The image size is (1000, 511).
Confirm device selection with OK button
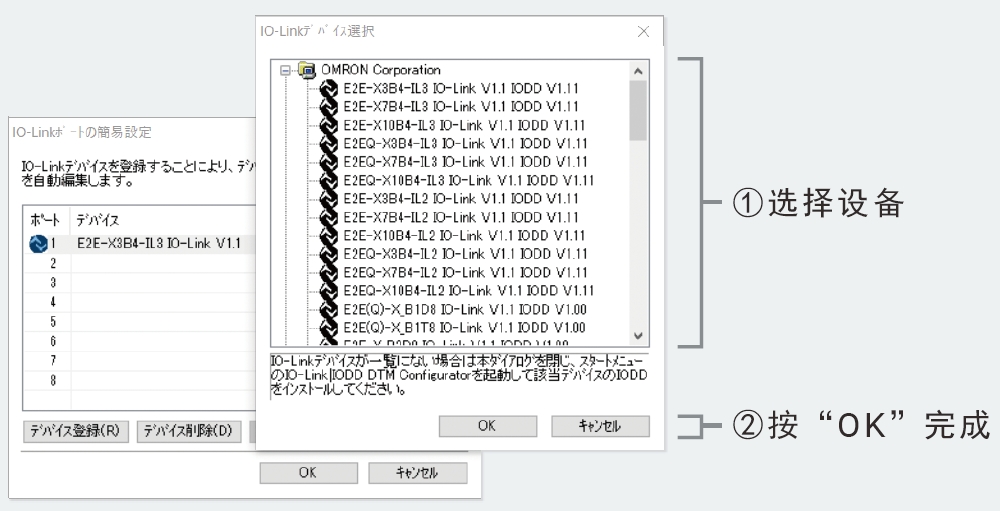pyautogui.click(x=488, y=426)
